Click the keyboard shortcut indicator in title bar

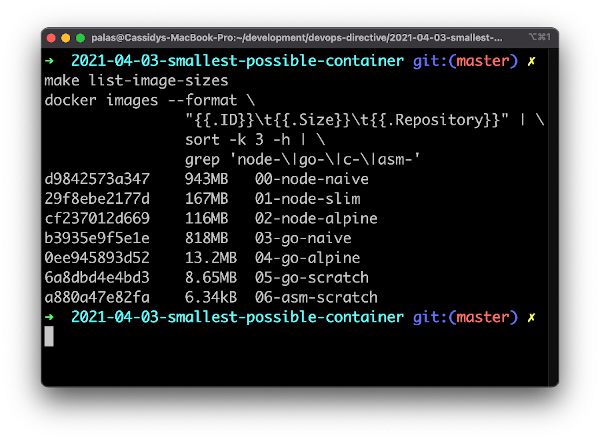[540, 37]
